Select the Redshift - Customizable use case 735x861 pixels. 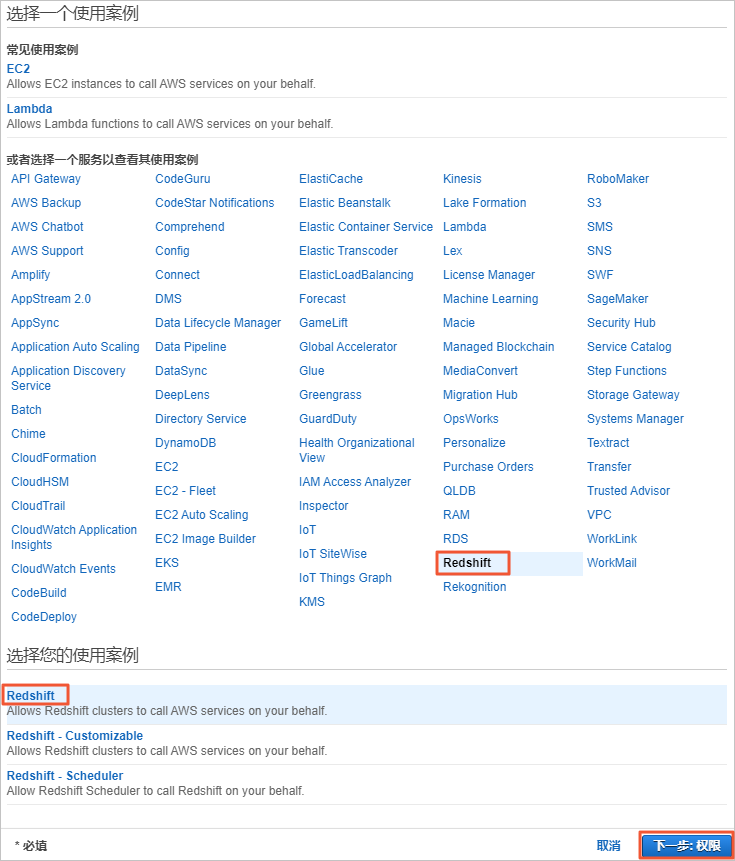(x=75, y=736)
